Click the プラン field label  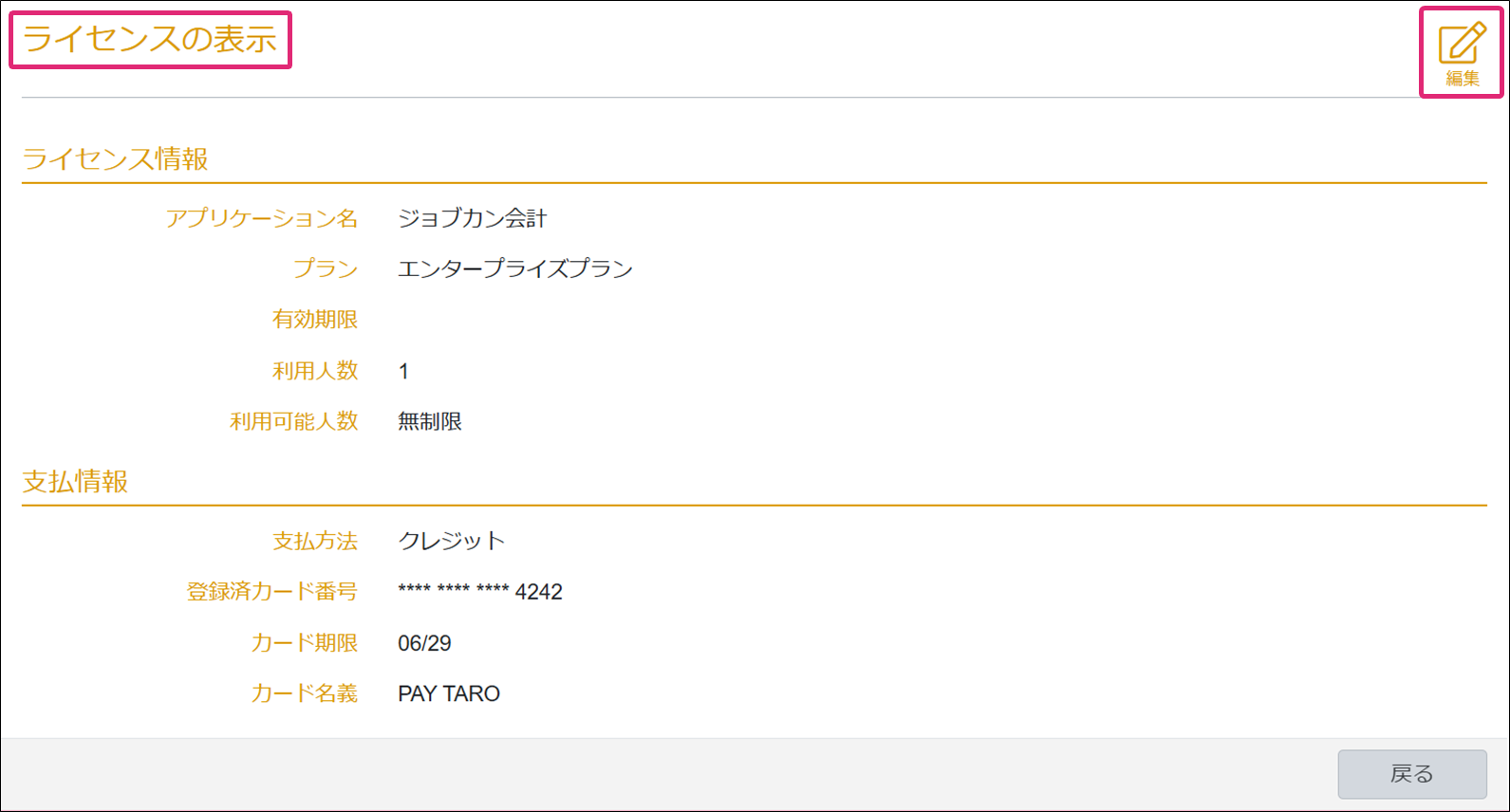[326, 268]
